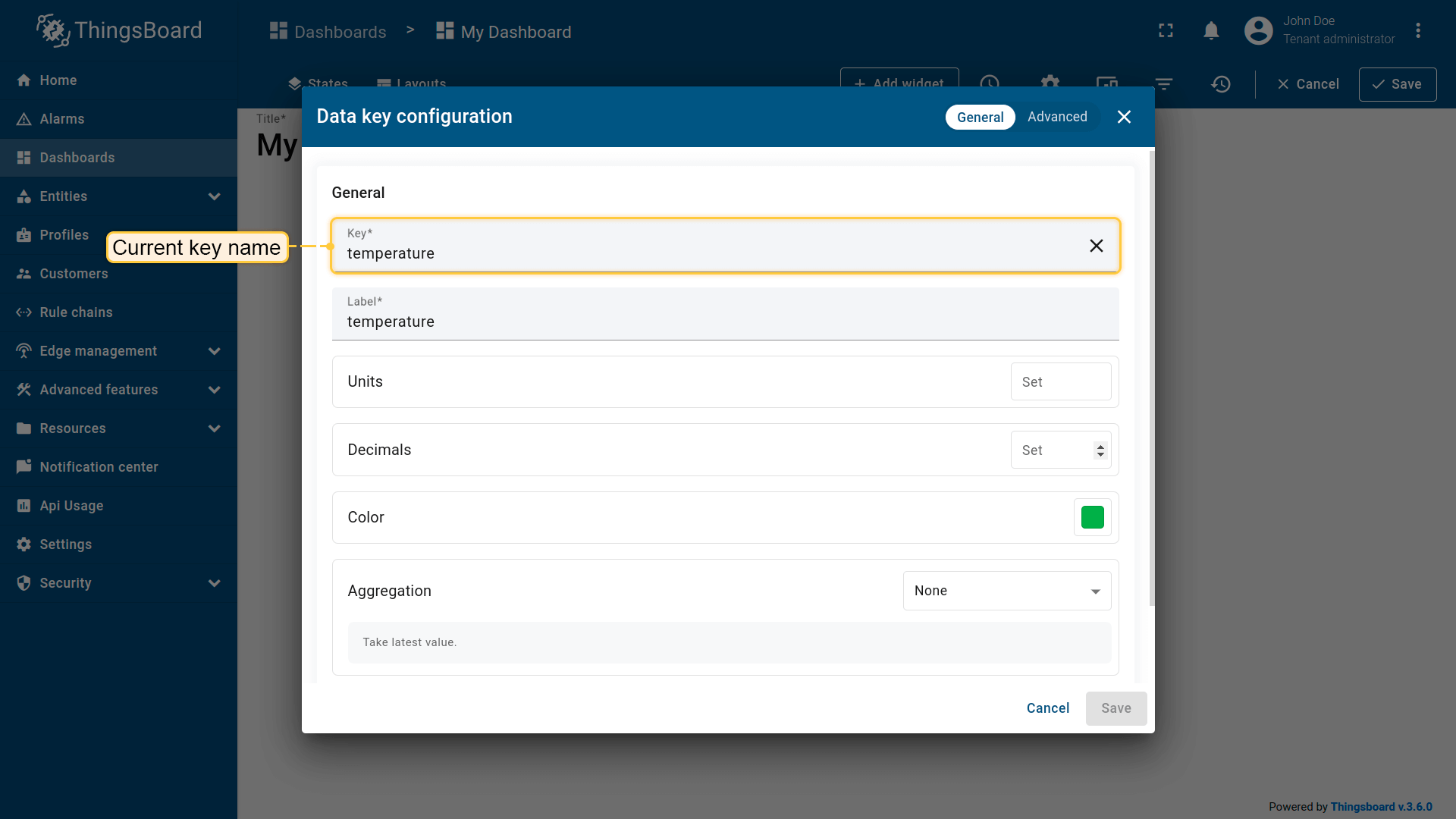Open the three-dot user menu
Viewport: 1456px width, 819px height.
tap(1418, 30)
